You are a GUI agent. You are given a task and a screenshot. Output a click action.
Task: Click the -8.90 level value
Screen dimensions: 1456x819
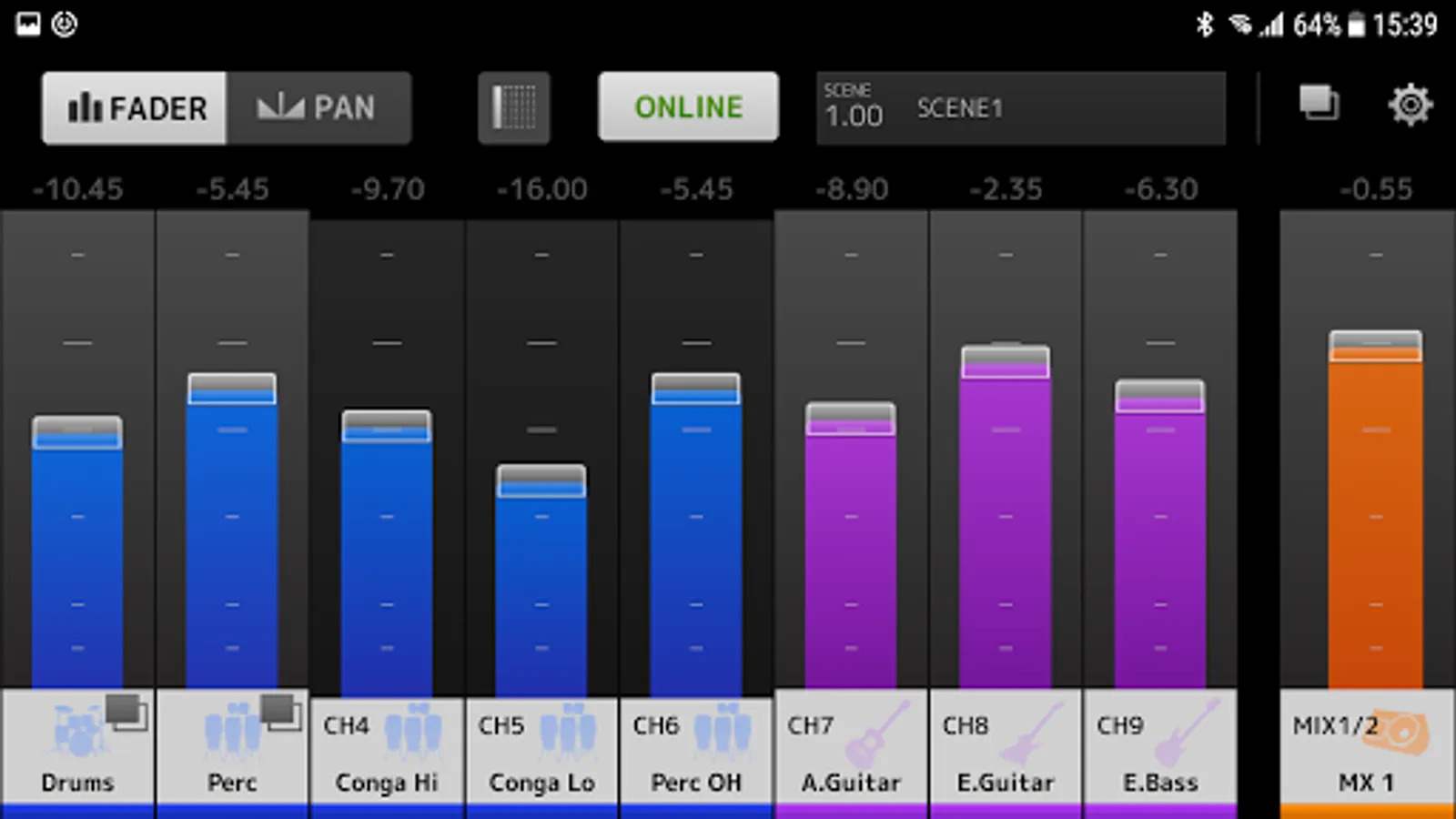(x=851, y=189)
